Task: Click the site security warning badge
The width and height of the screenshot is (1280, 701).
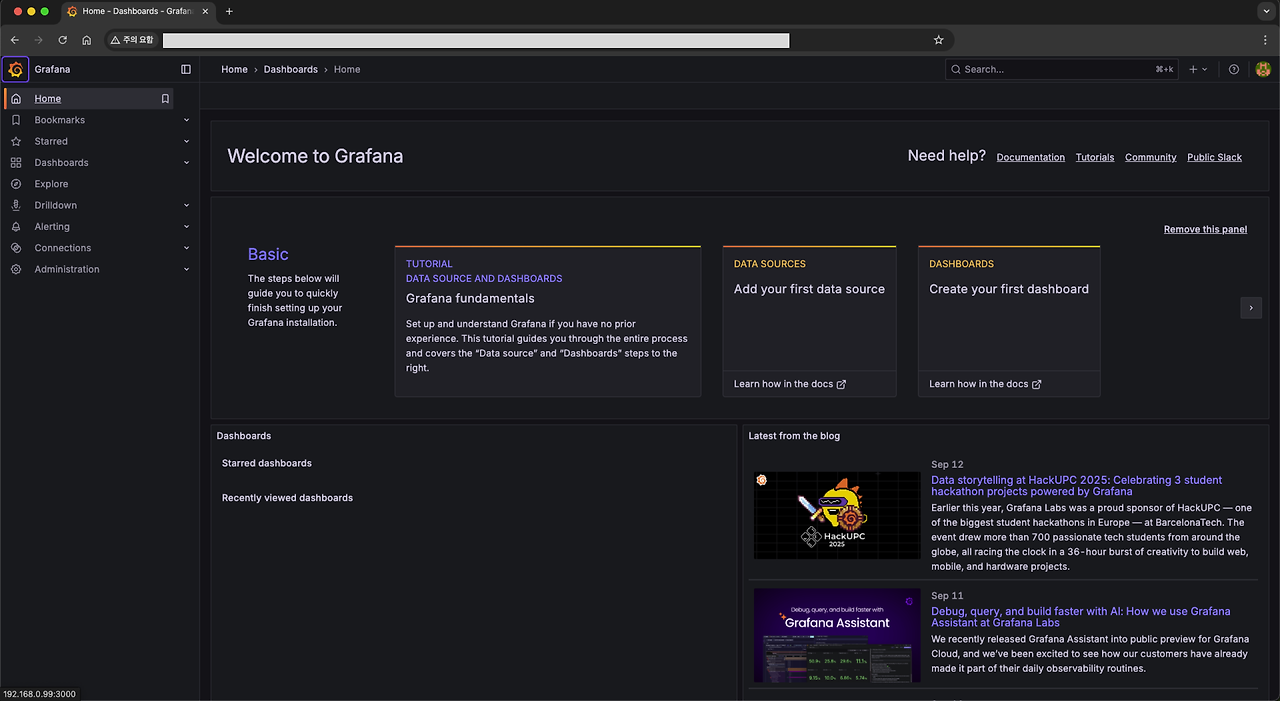Action: point(132,40)
